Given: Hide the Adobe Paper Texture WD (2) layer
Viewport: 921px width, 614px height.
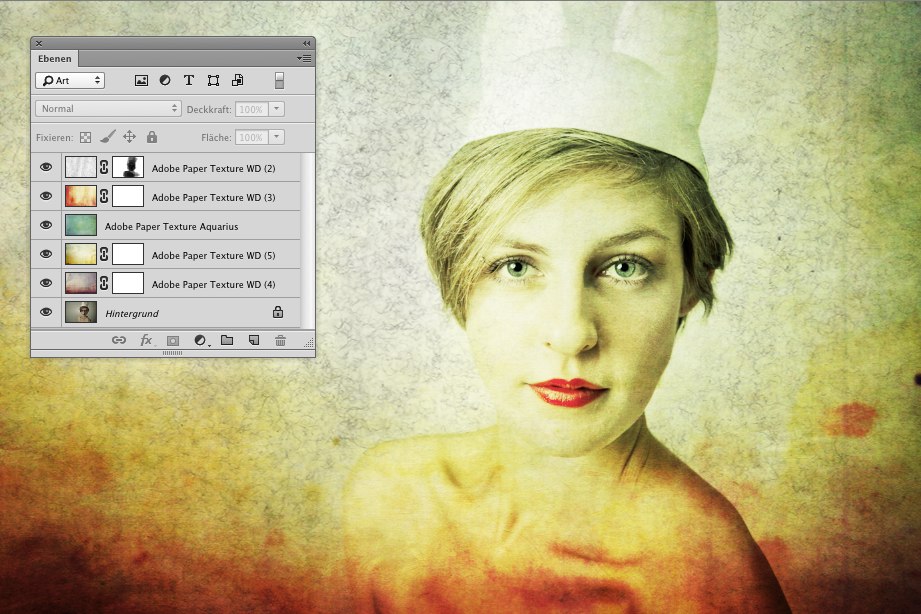Looking at the screenshot, I should click(46, 168).
